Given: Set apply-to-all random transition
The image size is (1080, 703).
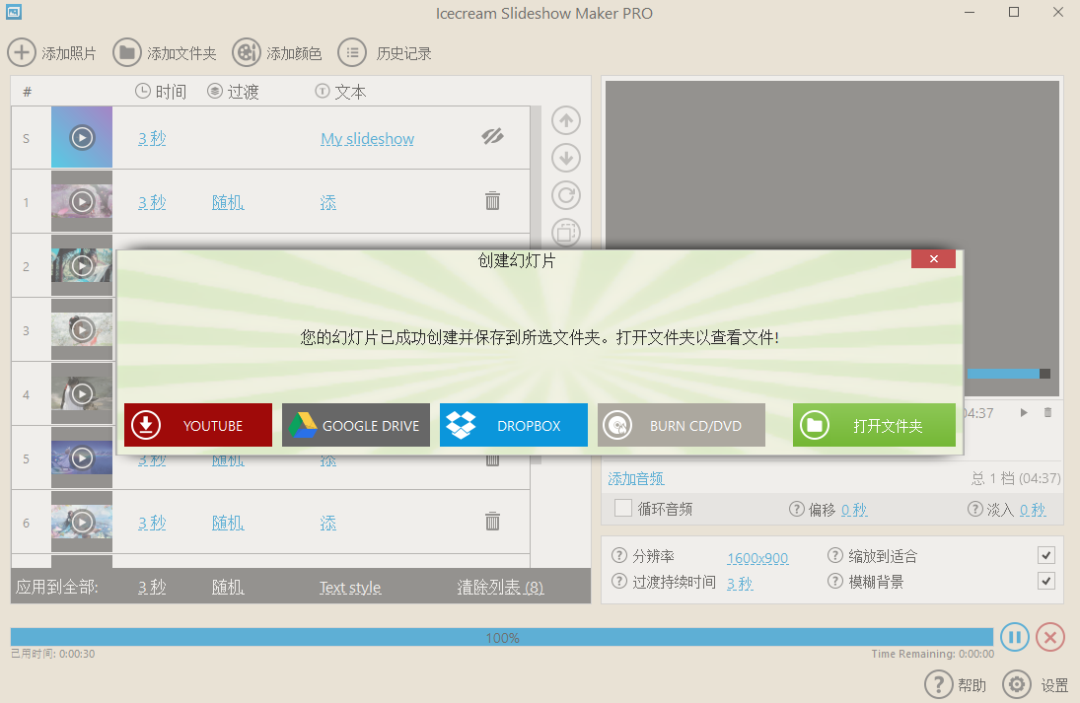Looking at the screenshot, I should [228, 587].
